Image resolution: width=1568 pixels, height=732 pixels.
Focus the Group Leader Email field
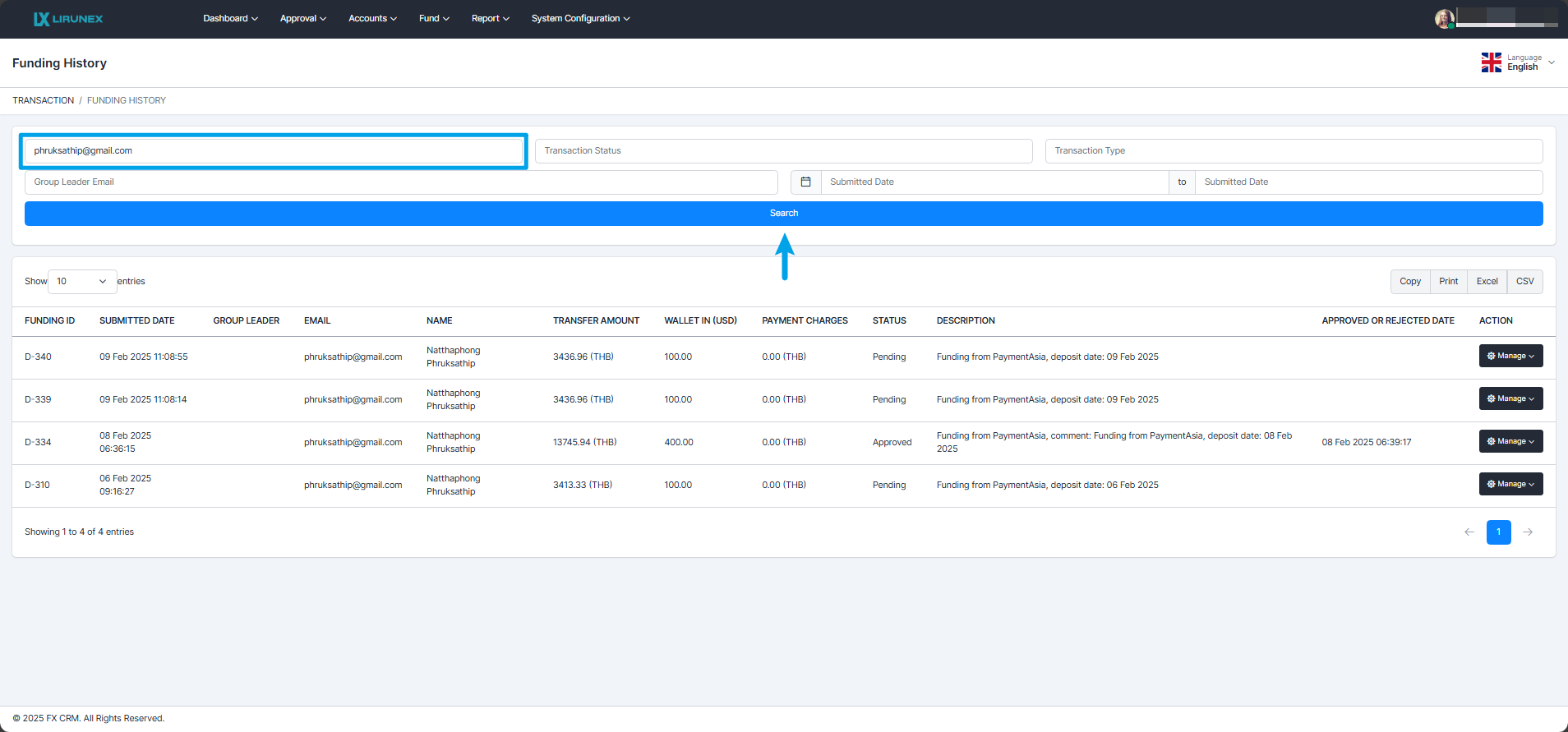pyautogui.click(x=401, y=182)
